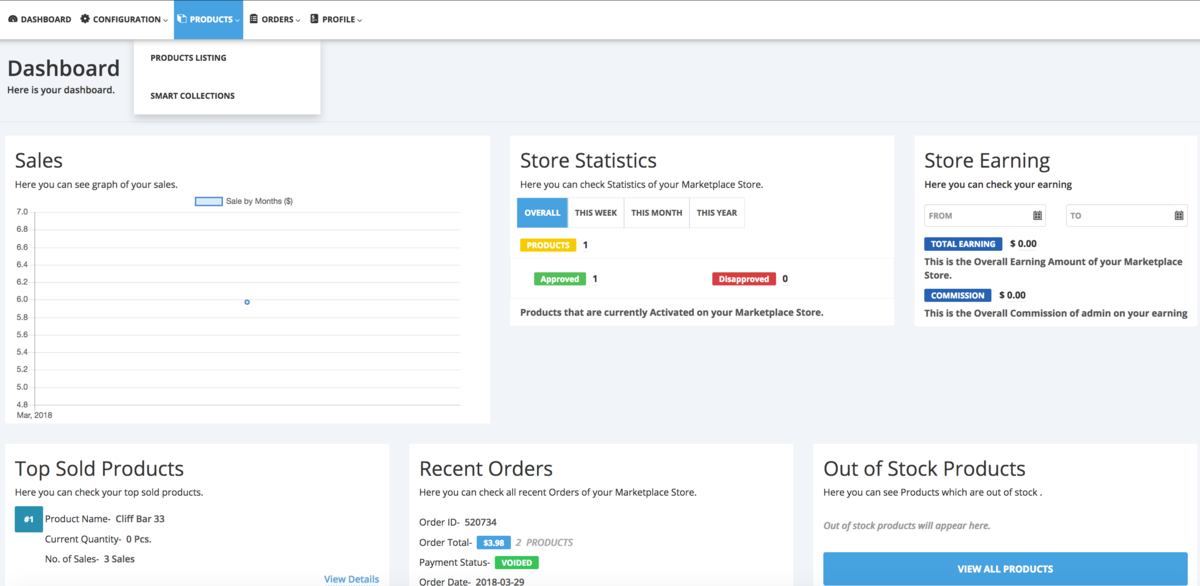The height and width of the screenshot is (586, 1200).
Task: Click the Products tag icon
Action: tap(182, 19)
